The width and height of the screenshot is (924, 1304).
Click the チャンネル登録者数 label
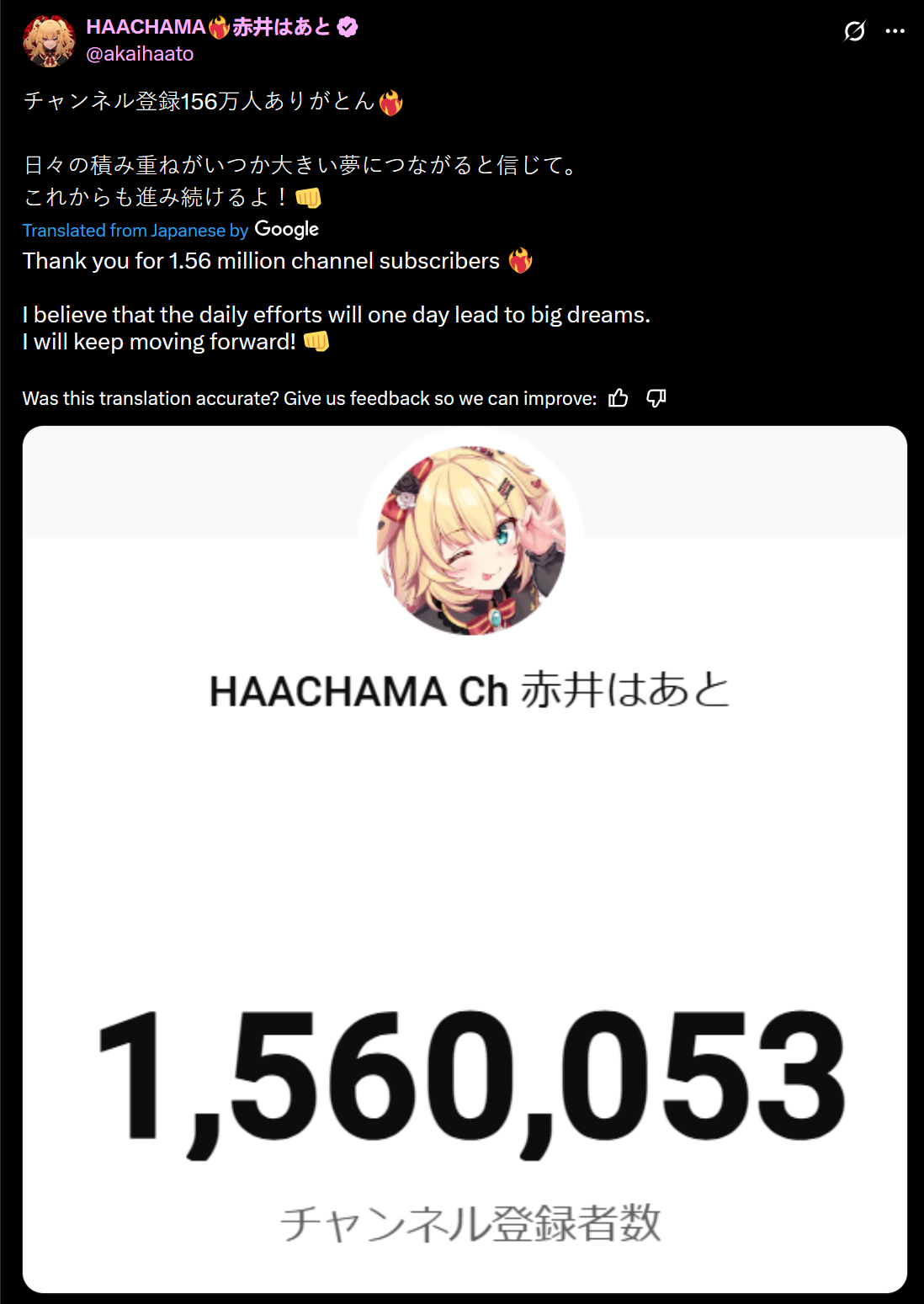click(x=470, y=1223)
